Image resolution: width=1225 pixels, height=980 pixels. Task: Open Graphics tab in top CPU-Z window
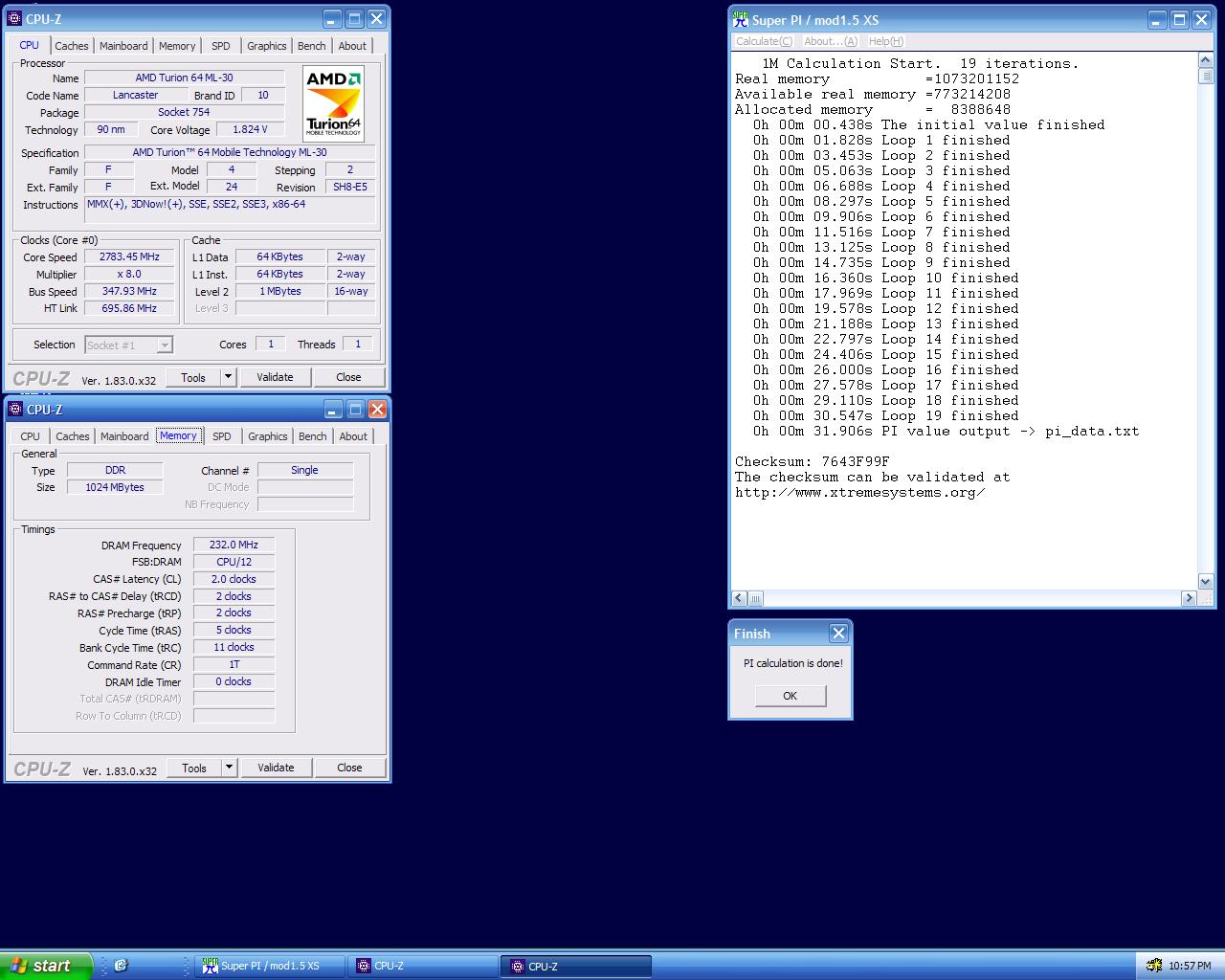[266, 46]
